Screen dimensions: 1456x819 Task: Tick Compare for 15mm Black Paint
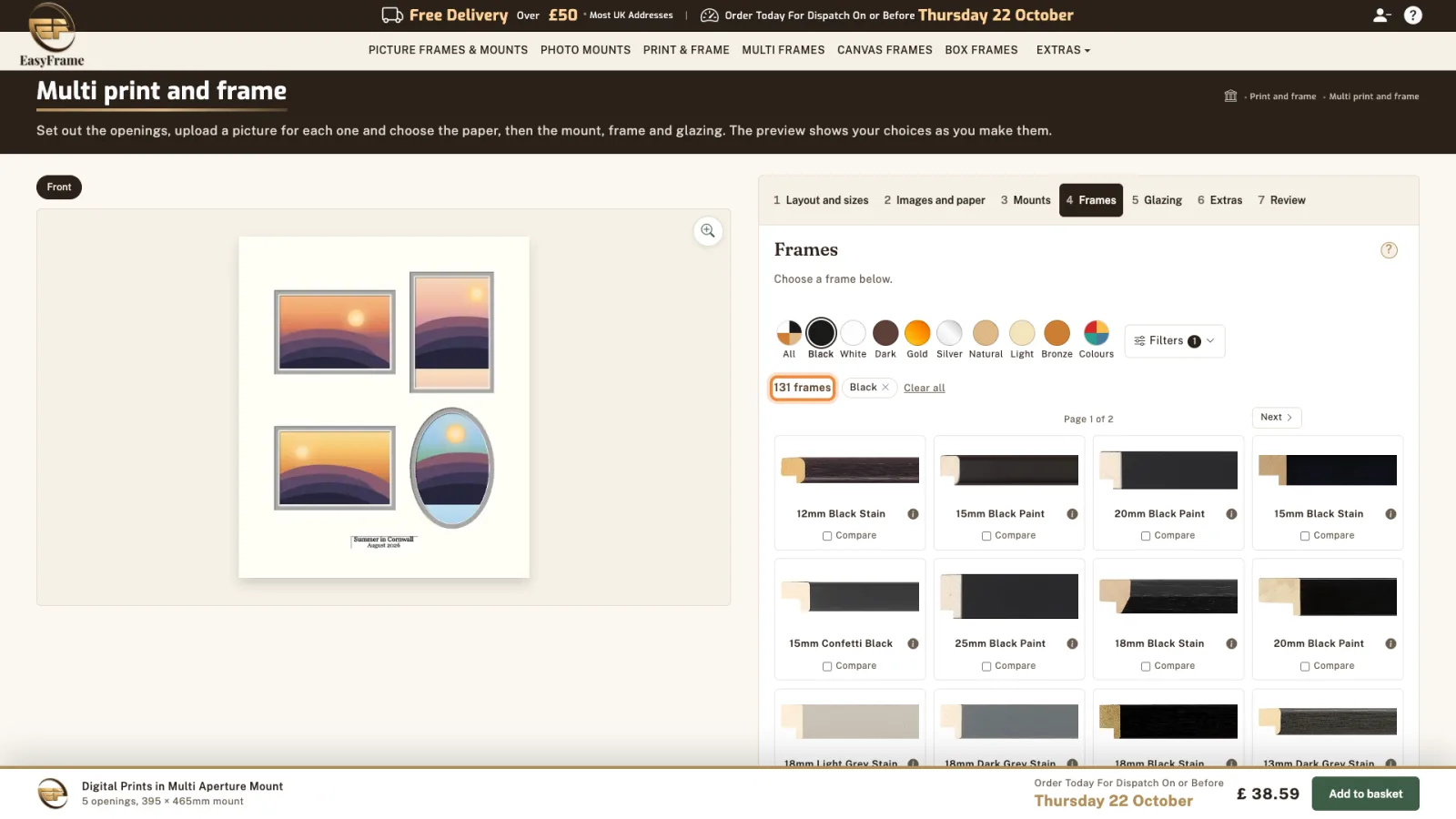pos(986,536)
